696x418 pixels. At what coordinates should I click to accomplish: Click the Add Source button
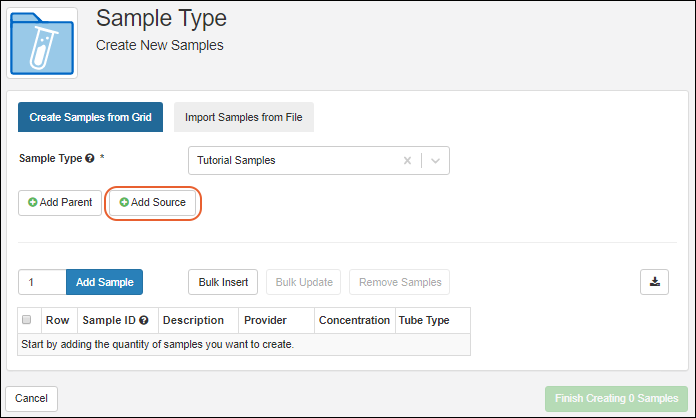coord(153,202)
